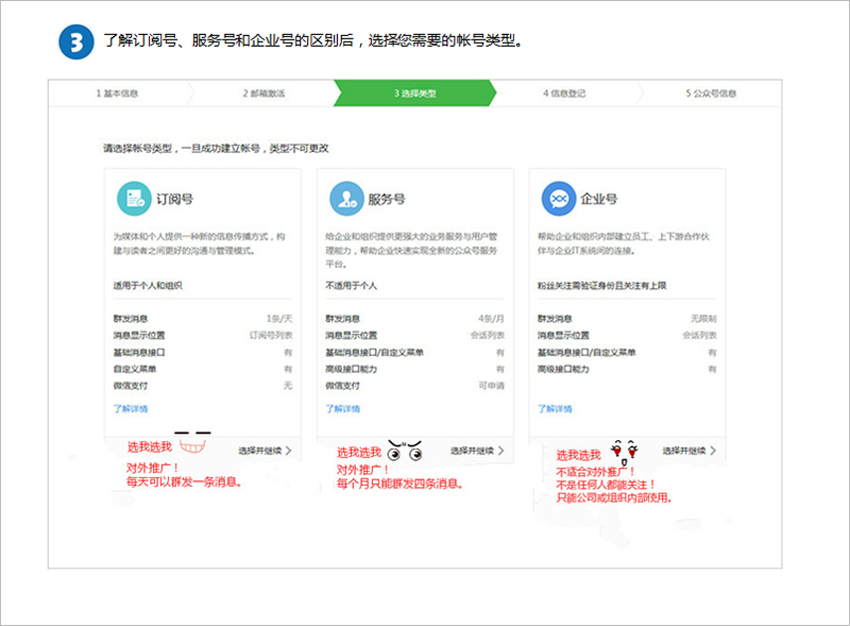Click the green 订阅号 account type icon
Screen dimensions: 850x626
point(131,199)
